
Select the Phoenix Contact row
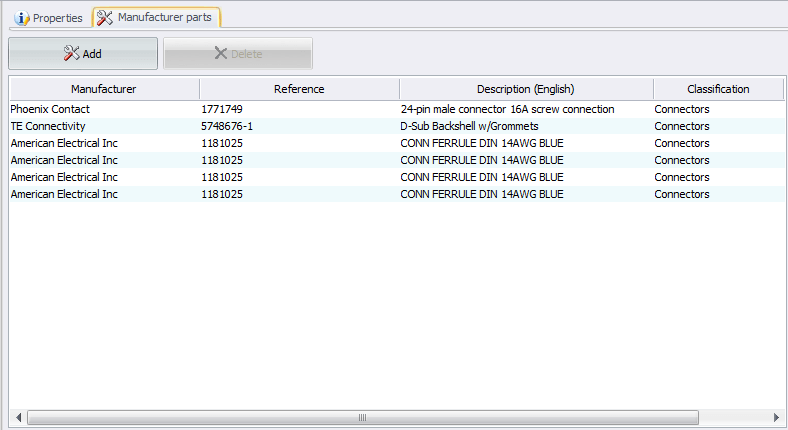pos(397,109)
